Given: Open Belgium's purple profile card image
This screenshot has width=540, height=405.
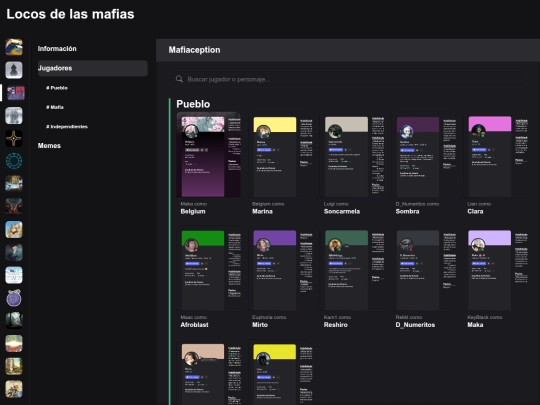Looking at the screenshot, I should click(209, 155).
